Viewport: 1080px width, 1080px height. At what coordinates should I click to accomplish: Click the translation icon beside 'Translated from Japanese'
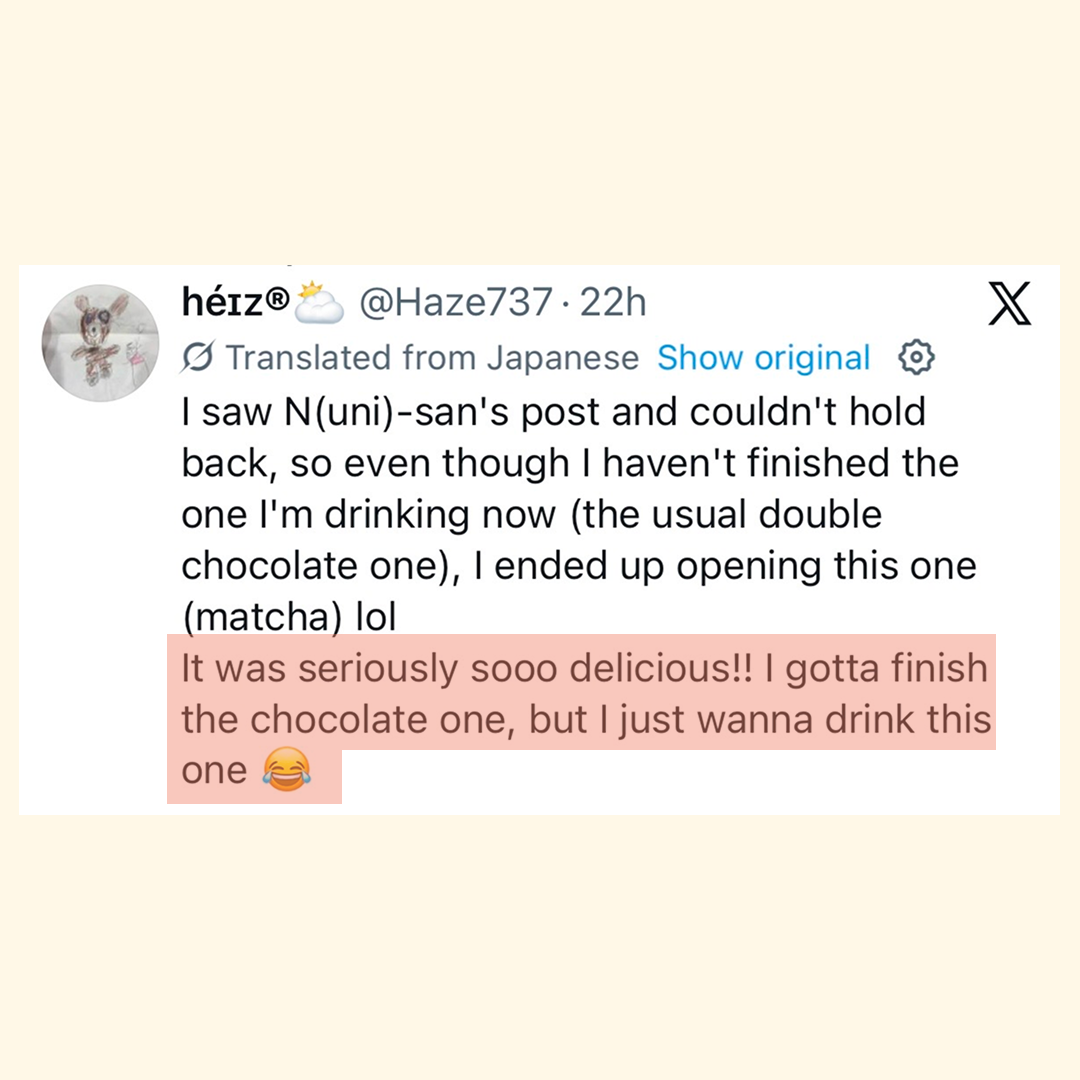tap(199, 357)
